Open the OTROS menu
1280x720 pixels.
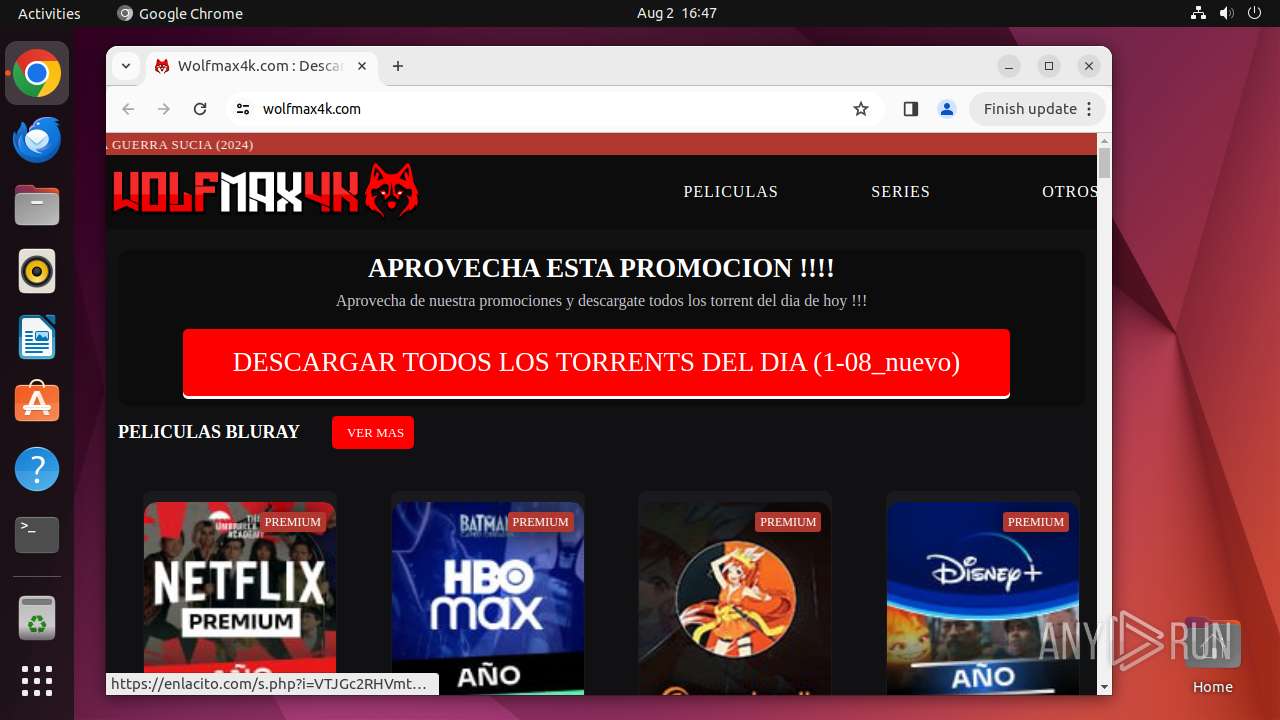point(1069,191)
